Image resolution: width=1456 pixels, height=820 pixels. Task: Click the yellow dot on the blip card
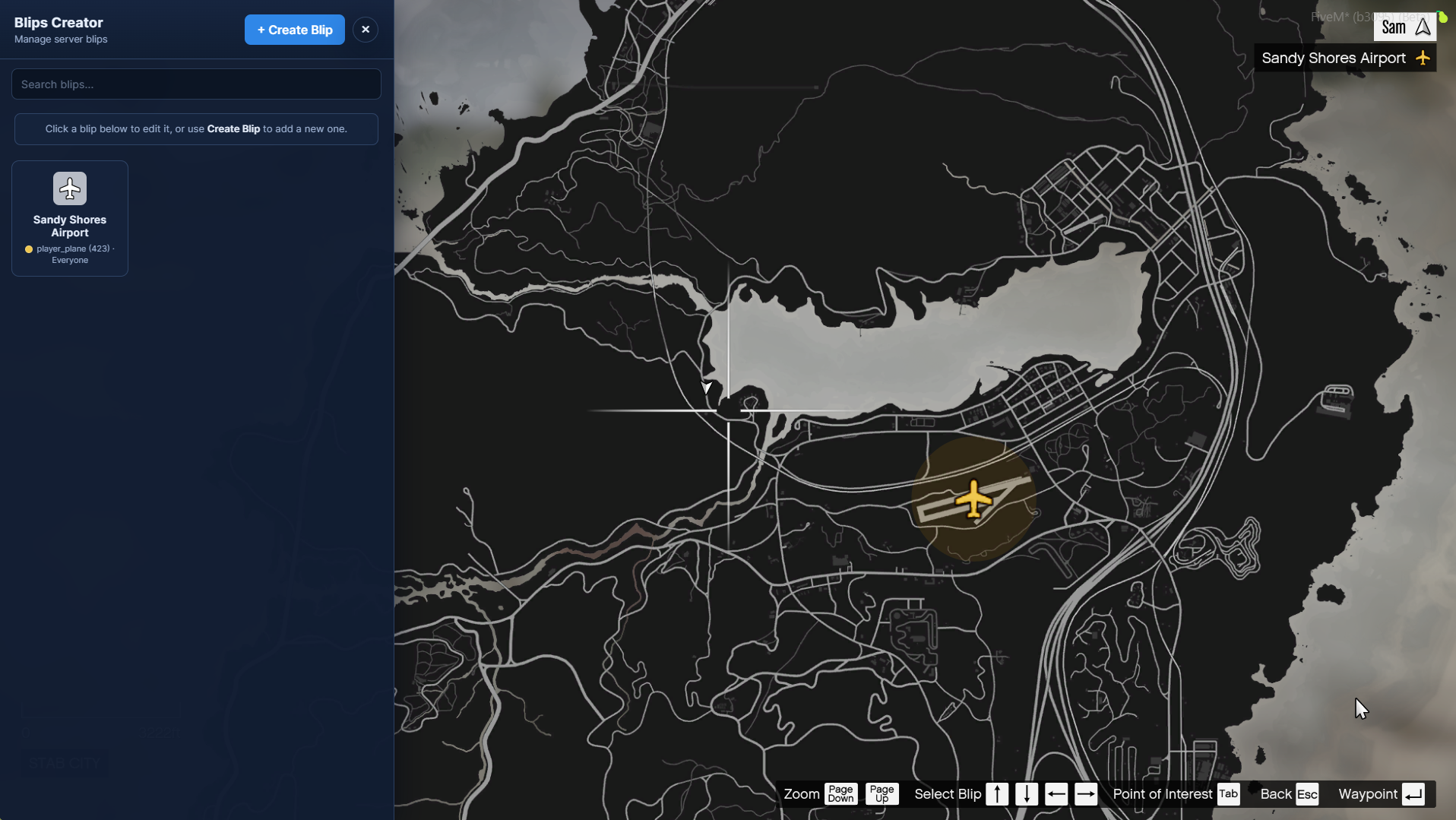(x=29, y=249)
